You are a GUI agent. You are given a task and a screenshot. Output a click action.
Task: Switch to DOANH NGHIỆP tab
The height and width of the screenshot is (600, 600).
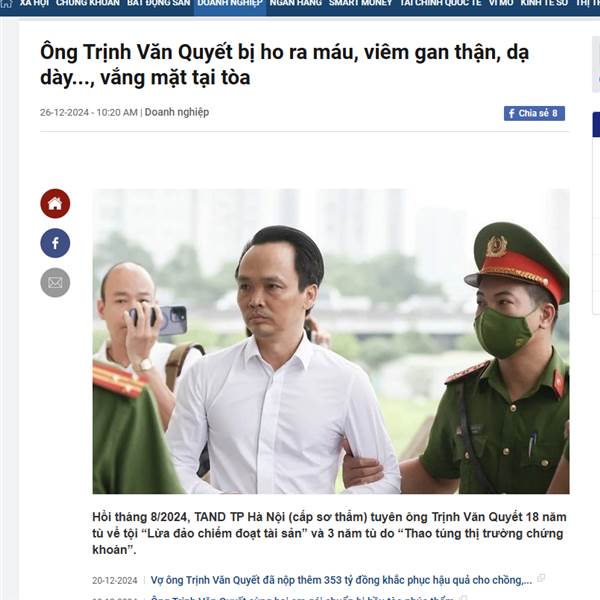(x=230, y=4)
